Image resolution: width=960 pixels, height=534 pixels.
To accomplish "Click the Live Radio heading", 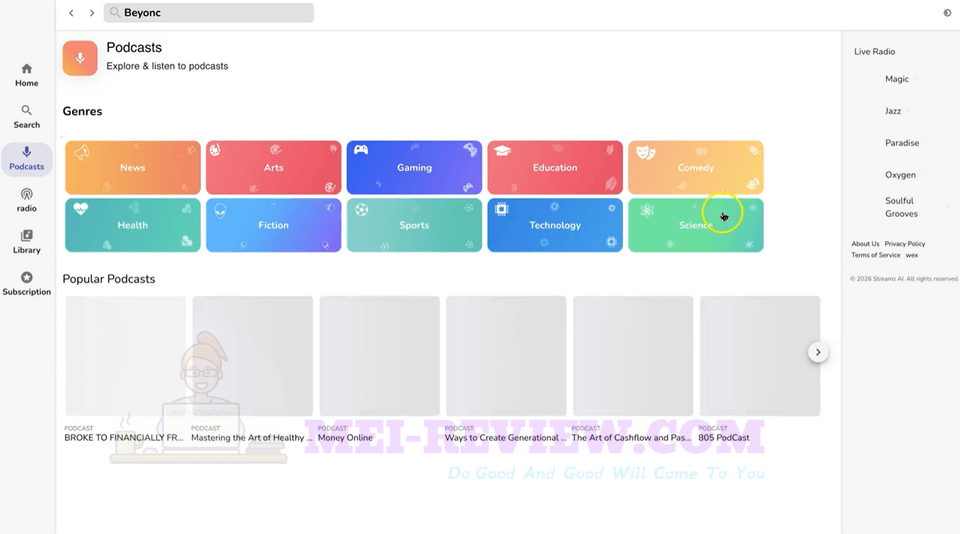I will point(874,51).
